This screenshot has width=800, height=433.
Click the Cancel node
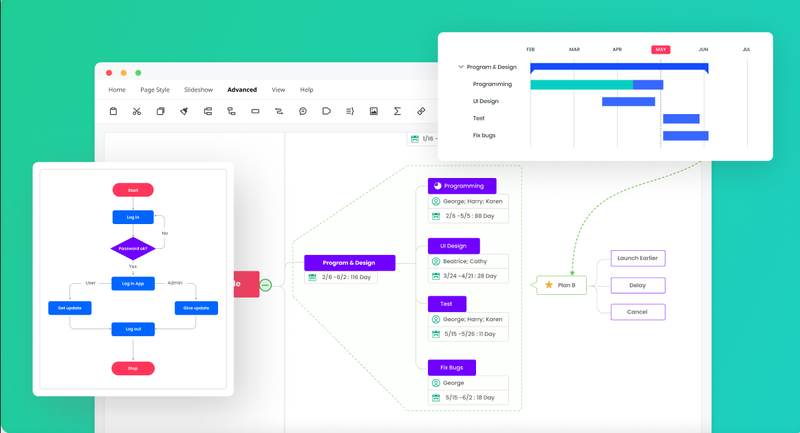coord(638,312)
